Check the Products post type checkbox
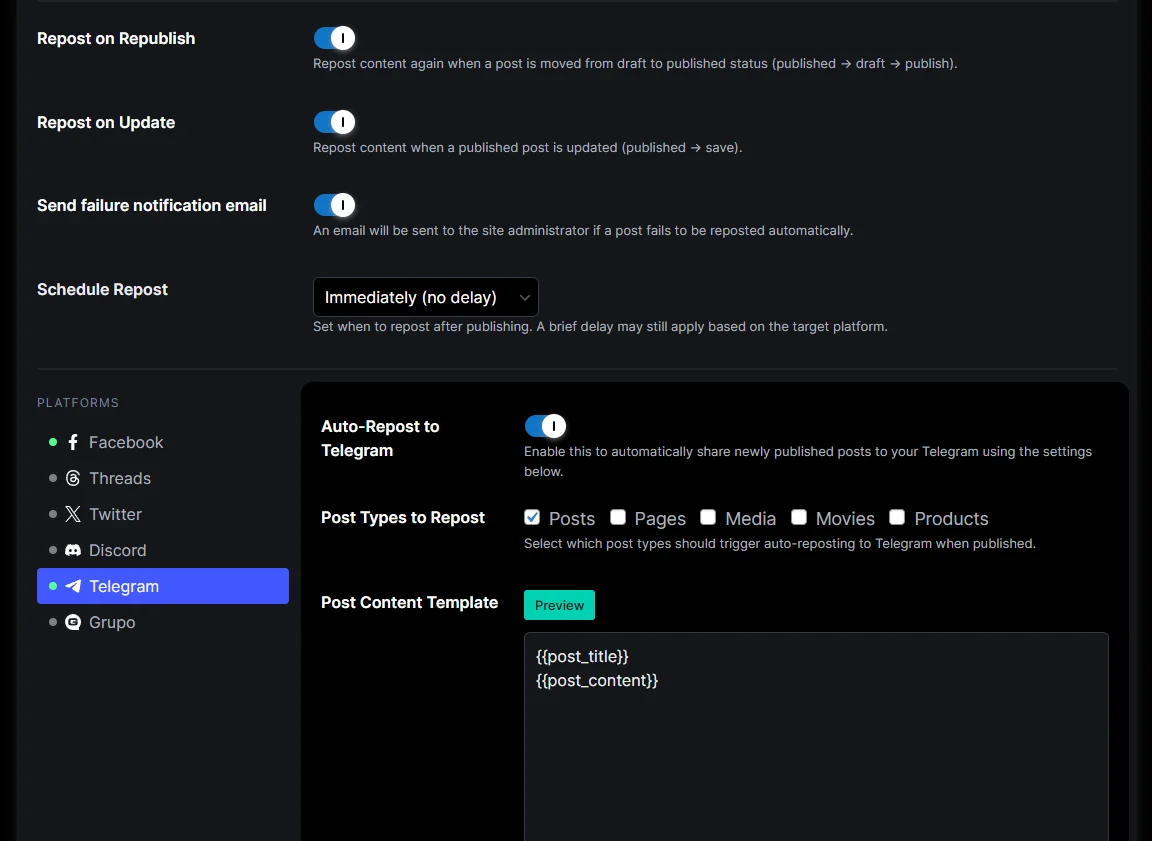 [897, 517]
